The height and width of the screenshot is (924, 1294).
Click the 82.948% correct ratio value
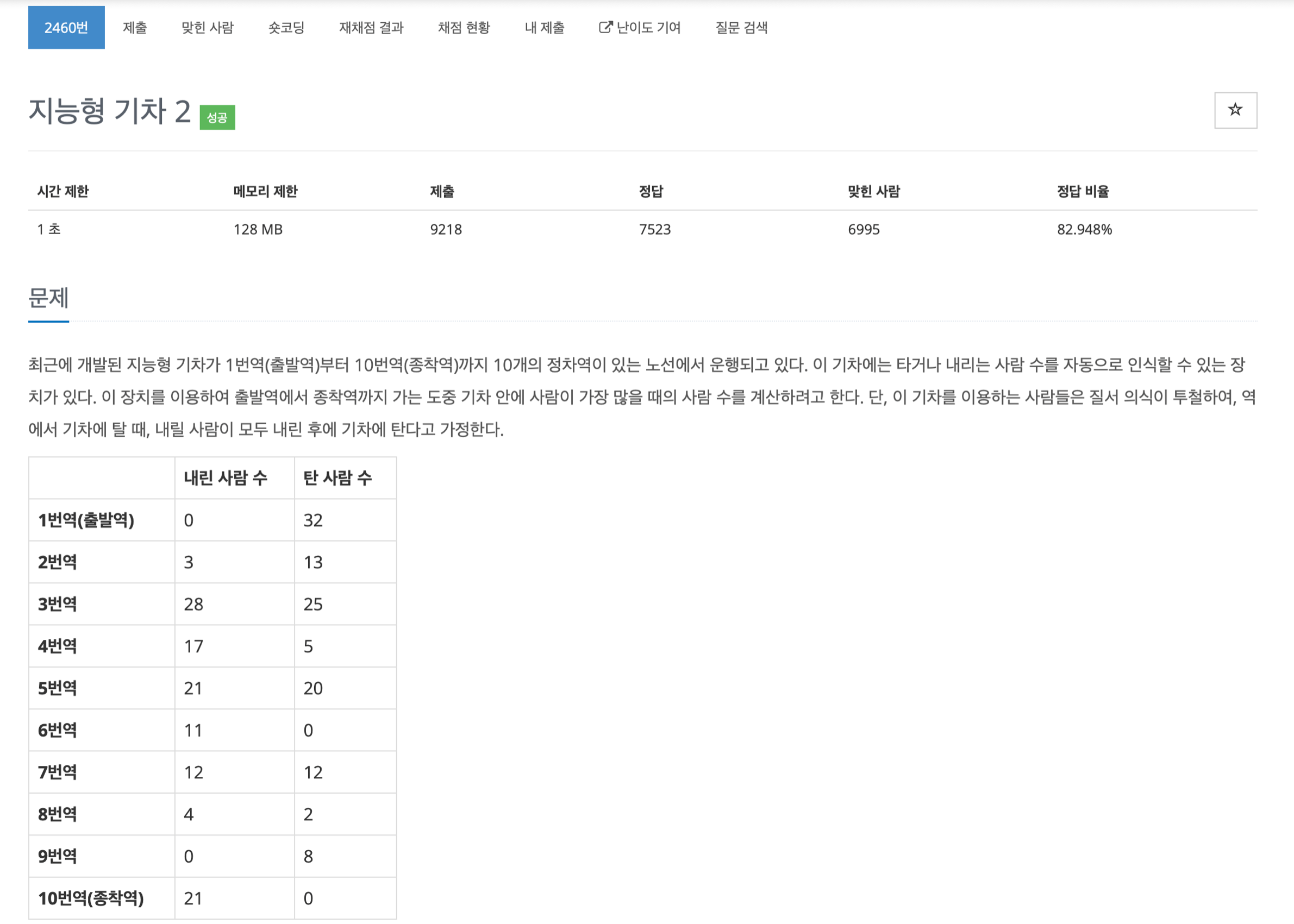[1084, 229]
